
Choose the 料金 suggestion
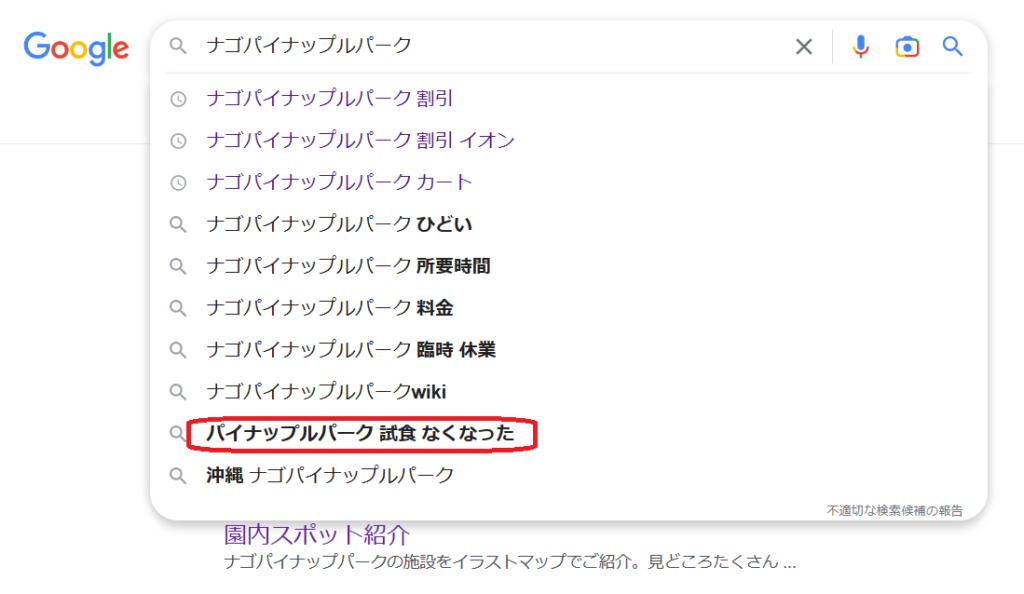click(x=329, y=307)
